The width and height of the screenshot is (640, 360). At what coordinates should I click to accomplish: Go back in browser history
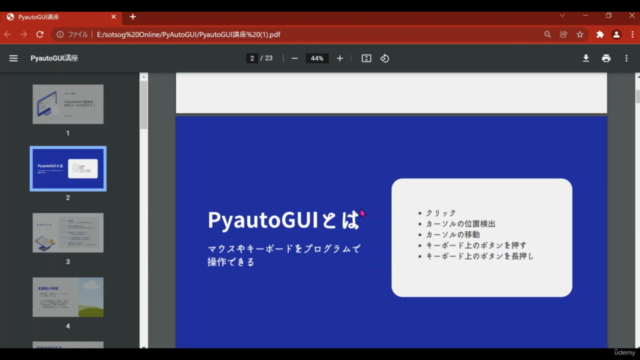7,35
